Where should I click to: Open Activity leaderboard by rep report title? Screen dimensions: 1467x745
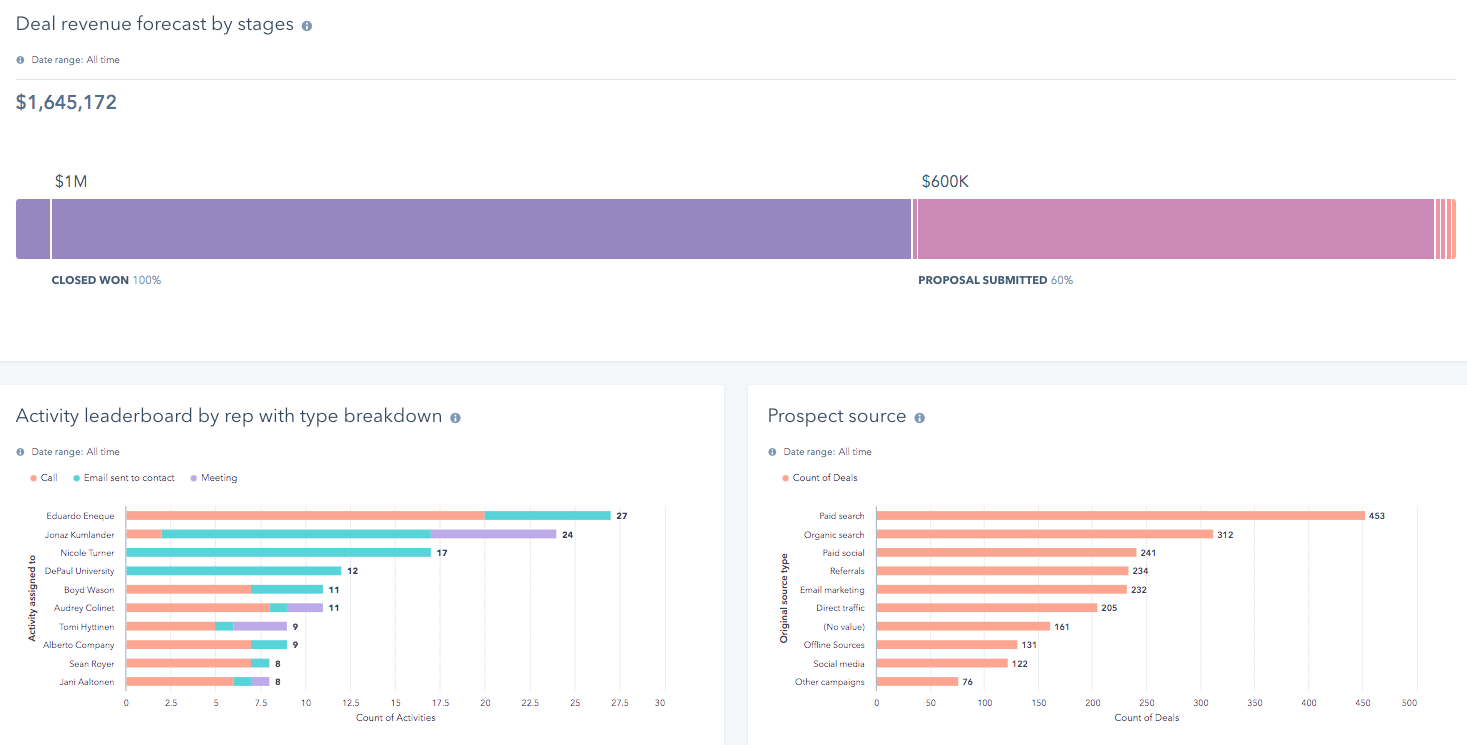click(229, 416)
